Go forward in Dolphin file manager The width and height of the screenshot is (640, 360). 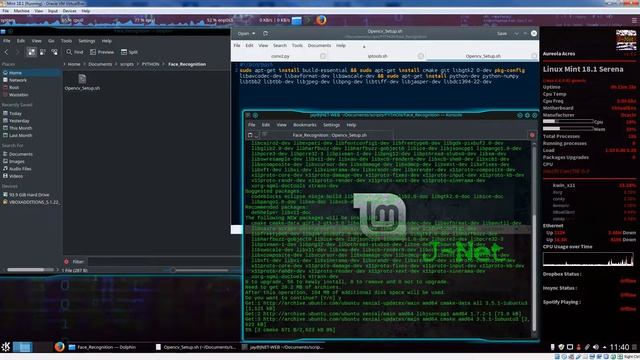[18, 52]
